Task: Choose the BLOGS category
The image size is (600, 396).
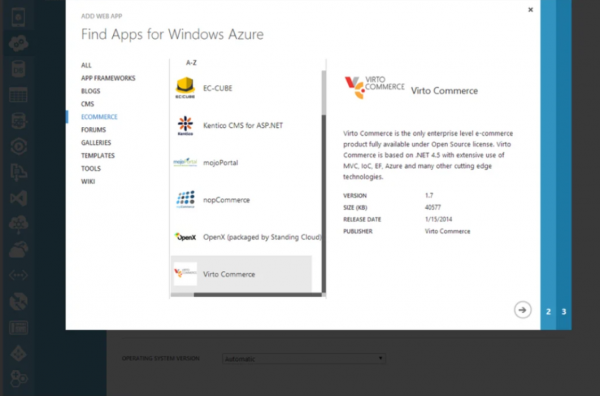Action: point(90,91)
